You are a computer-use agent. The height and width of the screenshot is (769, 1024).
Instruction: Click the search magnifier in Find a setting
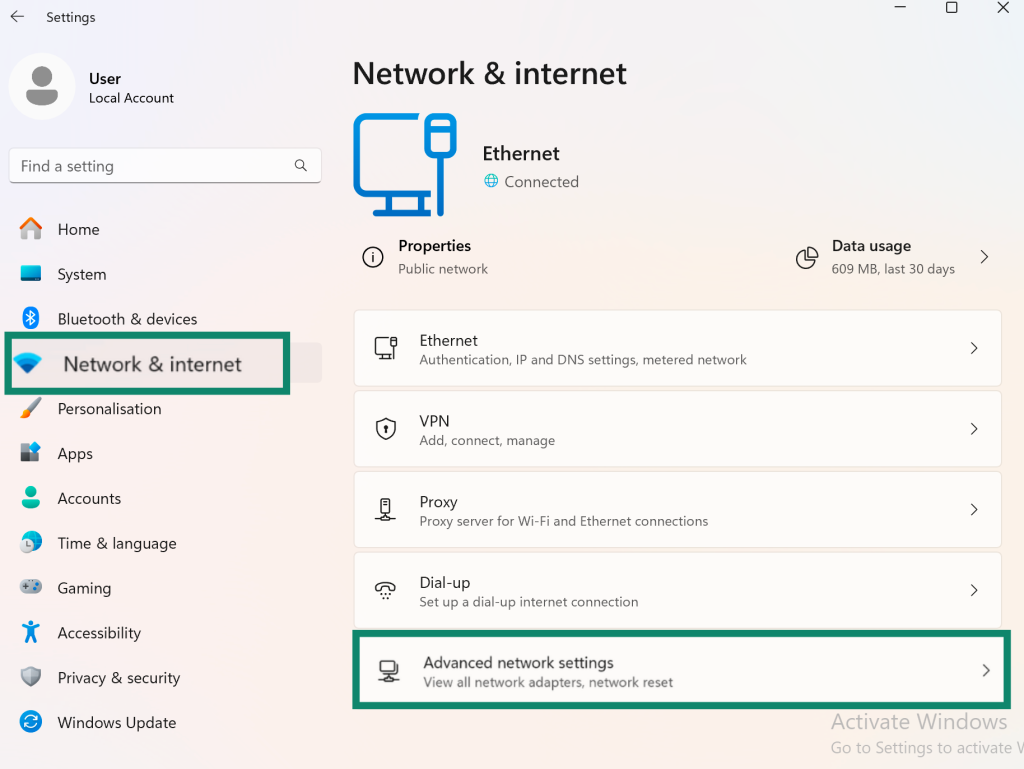tap(301, 165)
